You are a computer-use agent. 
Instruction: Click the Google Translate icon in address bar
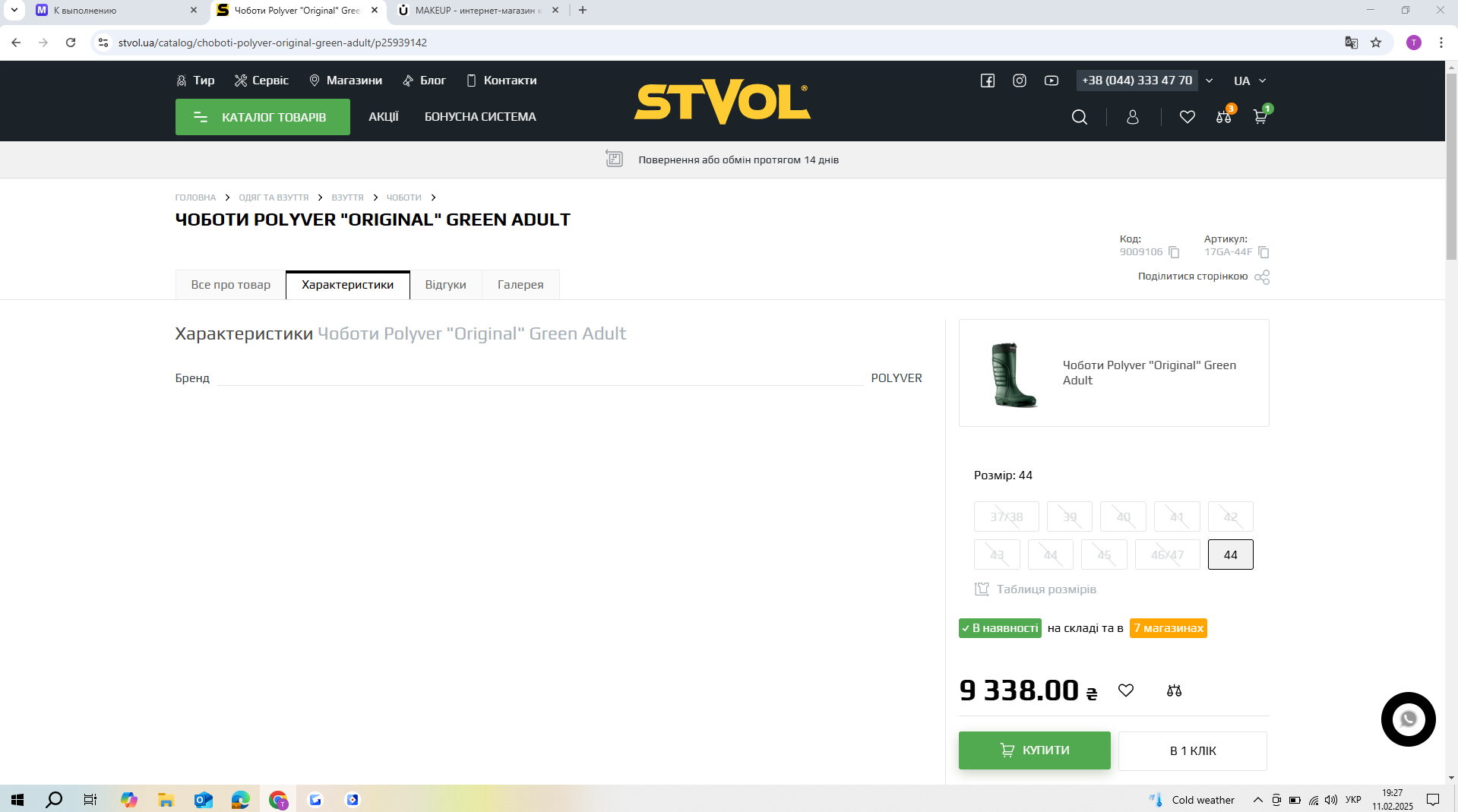click(x=1352, y=43)
